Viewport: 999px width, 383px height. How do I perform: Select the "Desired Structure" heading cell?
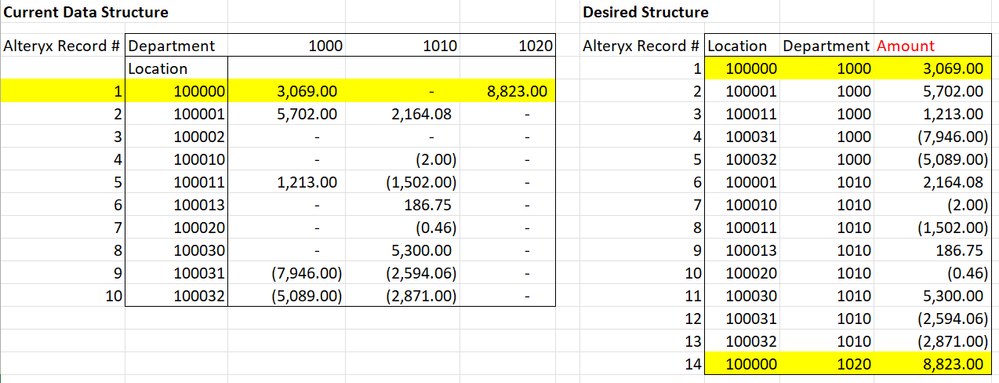(x=646, y=12)
